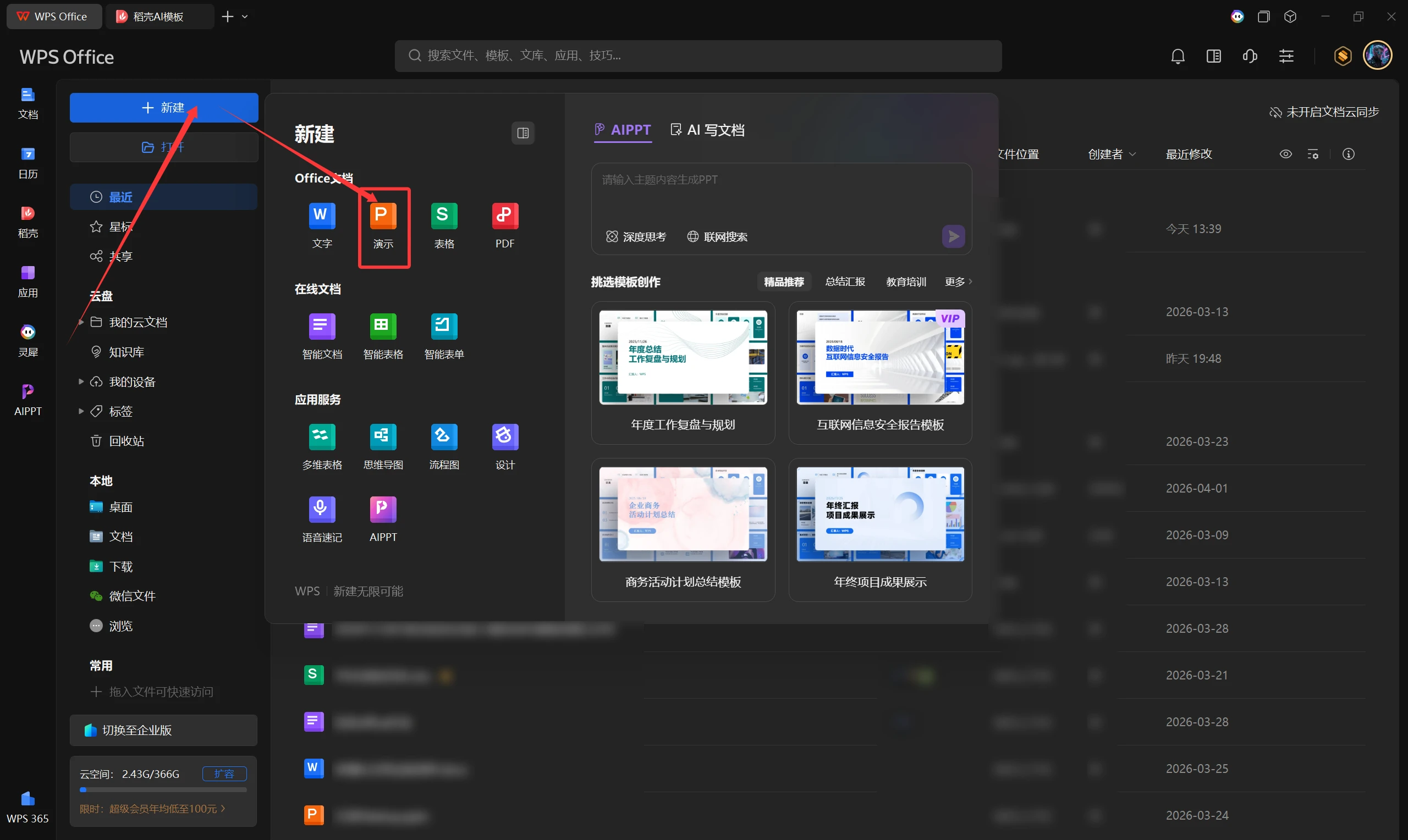Image resolution: width=1408 pixels, height=840 pixels.
Task: Toggle 深度思考 deep thinking option
Action: pyautogui.click(x=636, y=236)
